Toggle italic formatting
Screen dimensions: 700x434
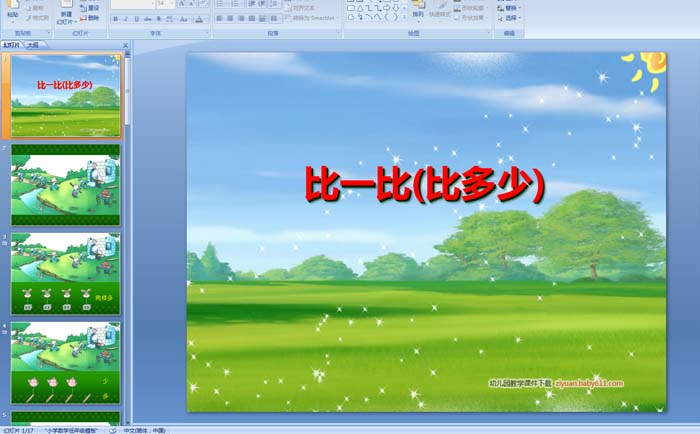[x=125, y=18]
